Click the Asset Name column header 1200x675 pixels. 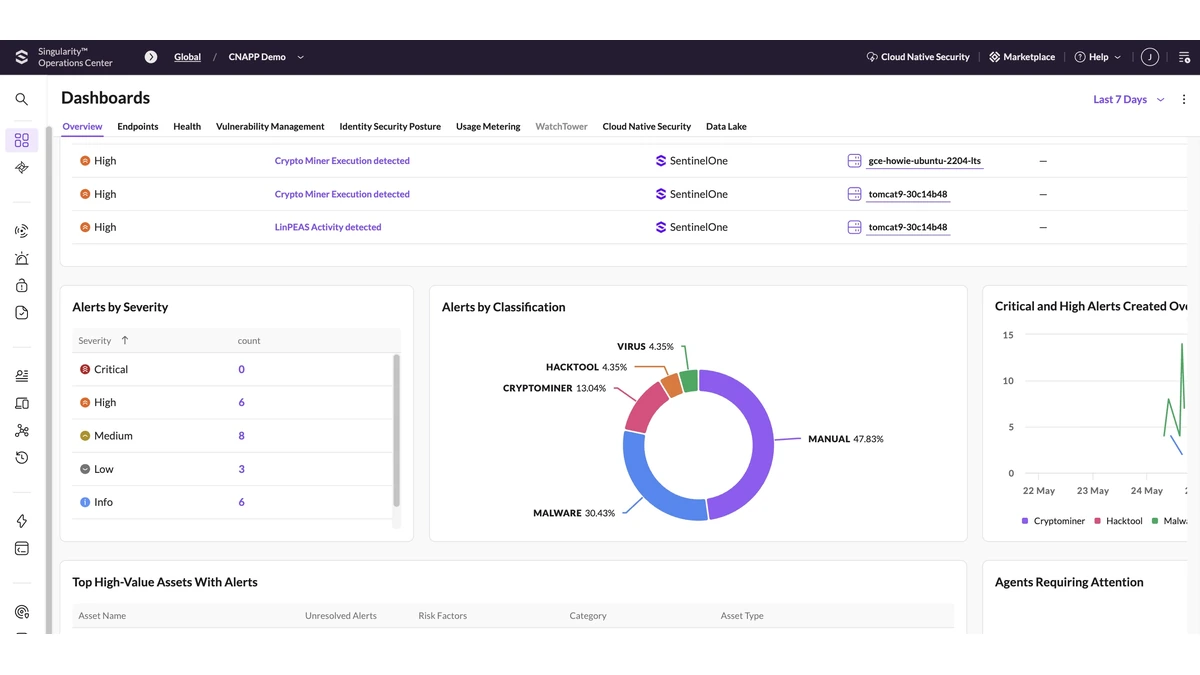(x=102, y=616)
